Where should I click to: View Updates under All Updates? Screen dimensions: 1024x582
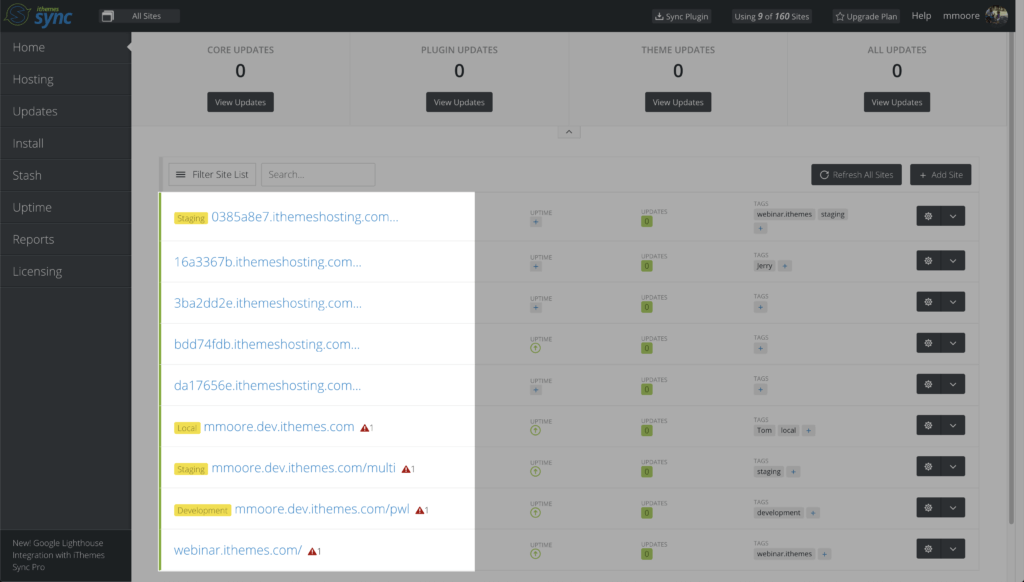pos(897,102)
